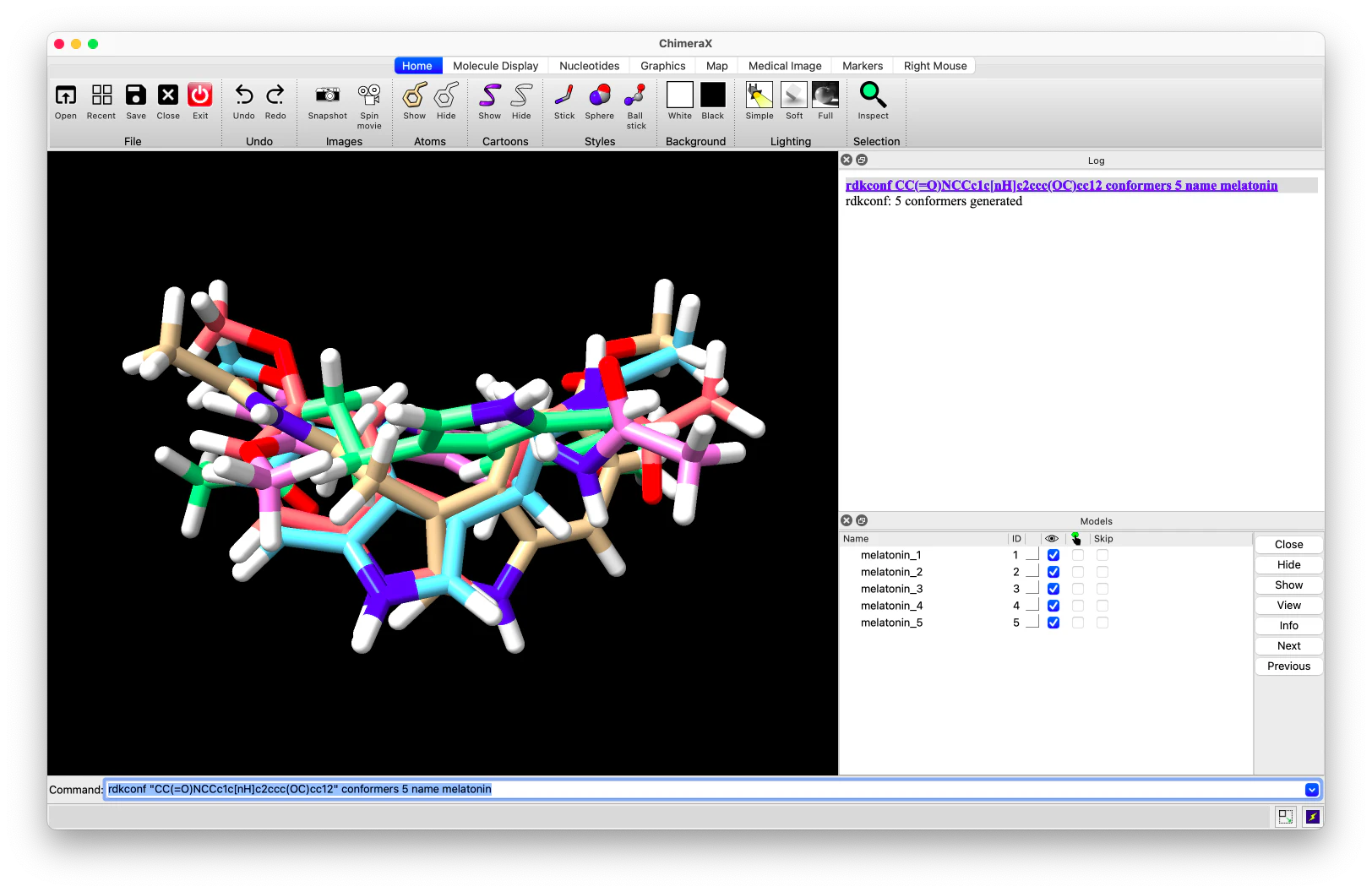Click the Close icon in File group
The image size is (1372, 892).
[168, 95]
